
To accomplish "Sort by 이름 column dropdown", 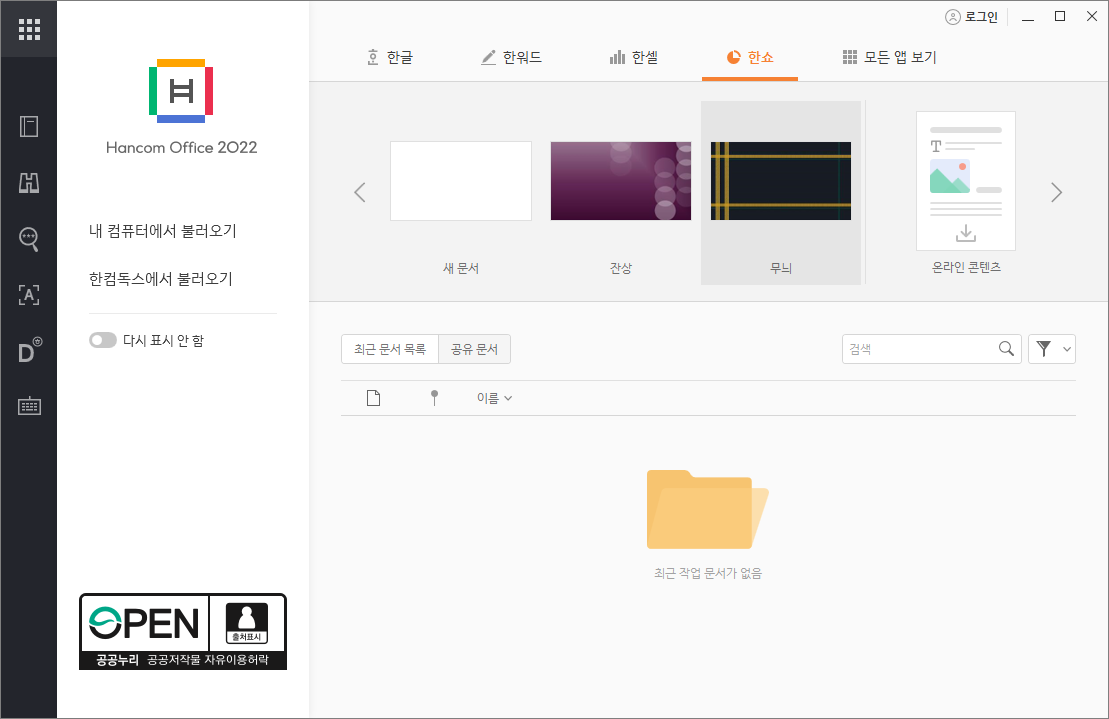I will coord(494,398).
